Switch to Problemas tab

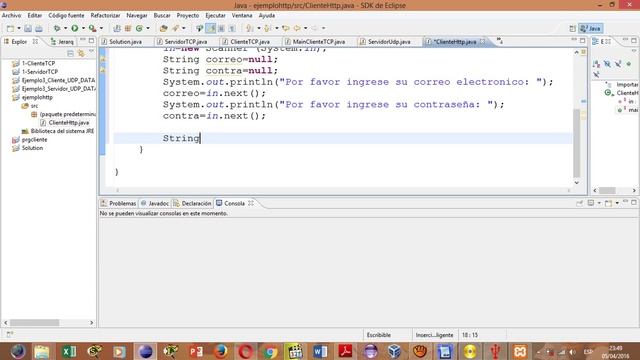[x=118, y=203]
